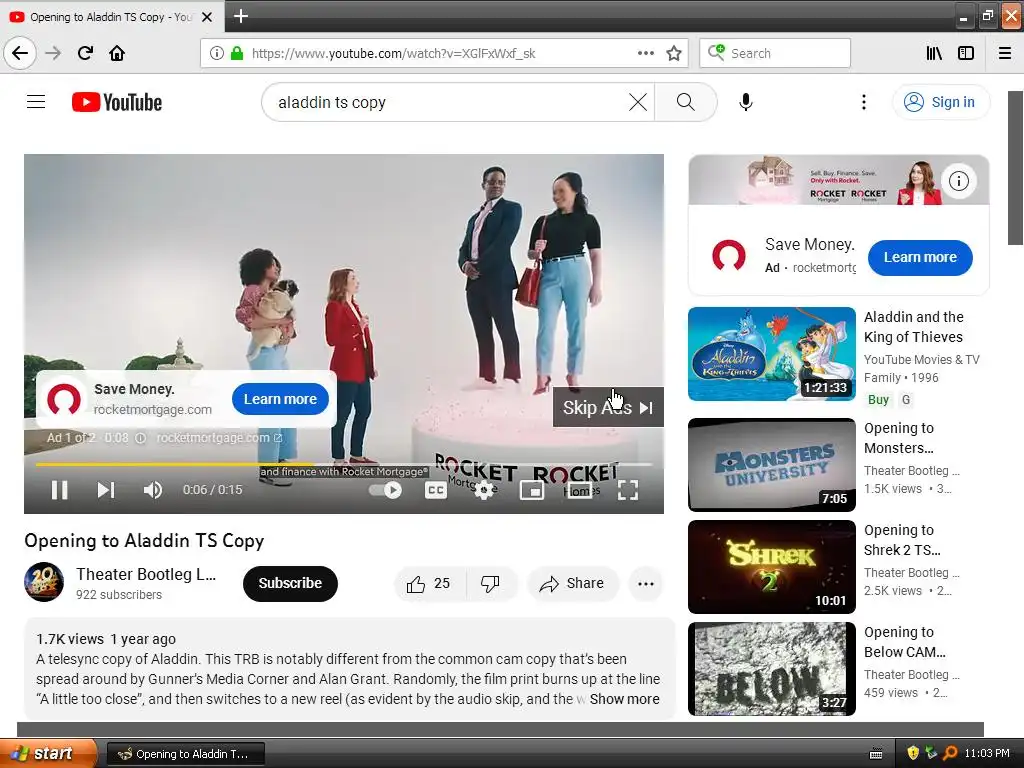Select the Opening to Aladdin TS Copy tab
The width and height of the screenshot is (1024, 768).
coord(111,17)
